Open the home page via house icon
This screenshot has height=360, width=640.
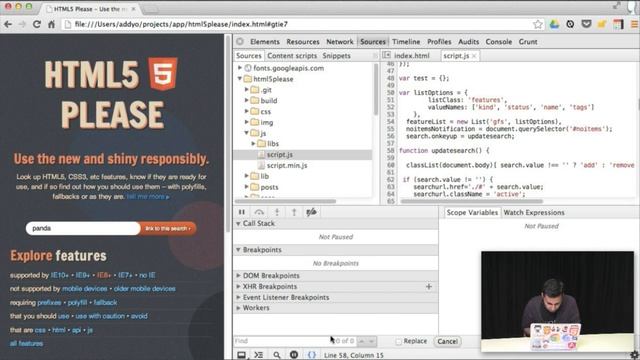pos(51,24)
